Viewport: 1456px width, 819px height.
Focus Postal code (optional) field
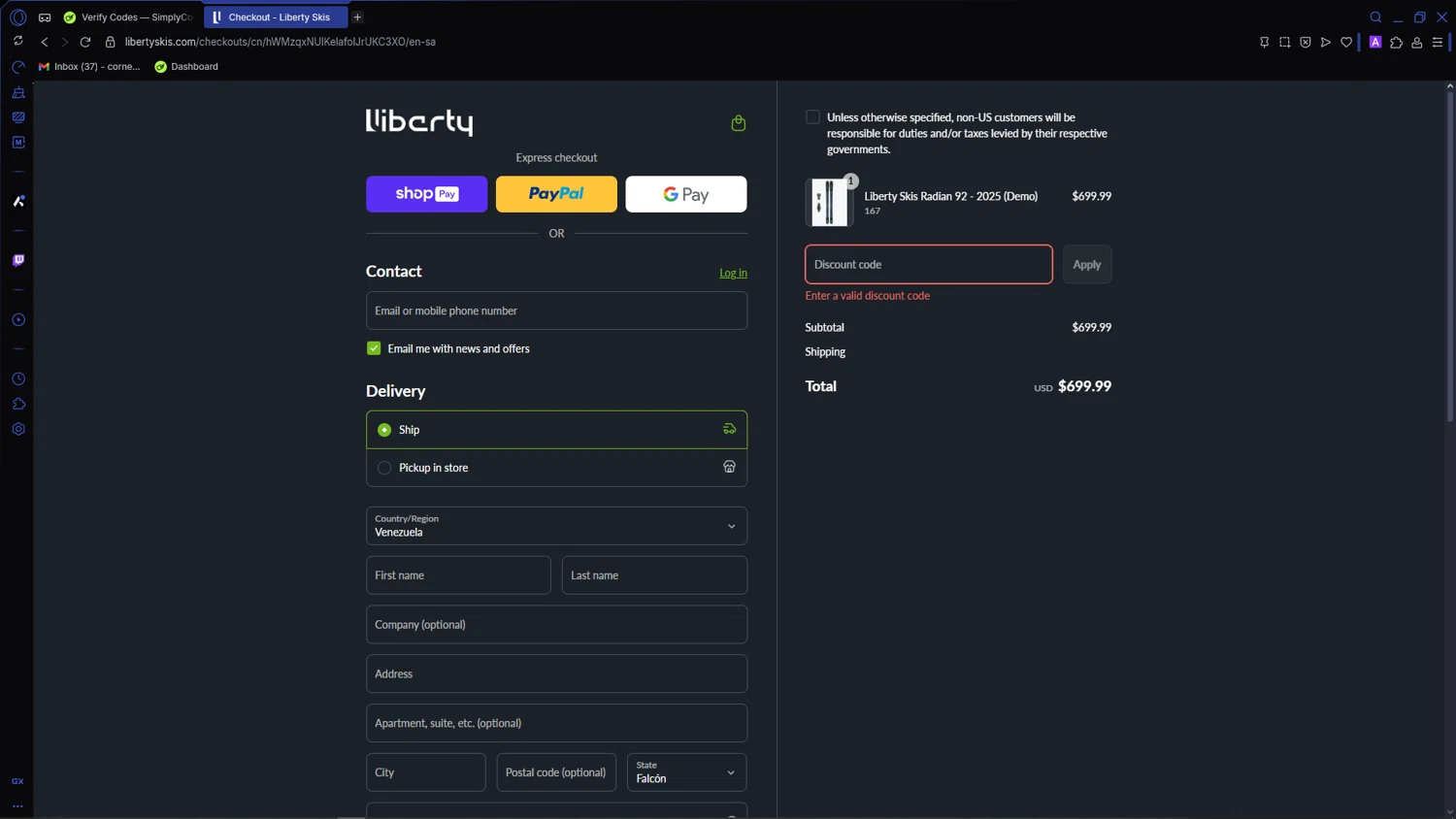pos(556,772)
